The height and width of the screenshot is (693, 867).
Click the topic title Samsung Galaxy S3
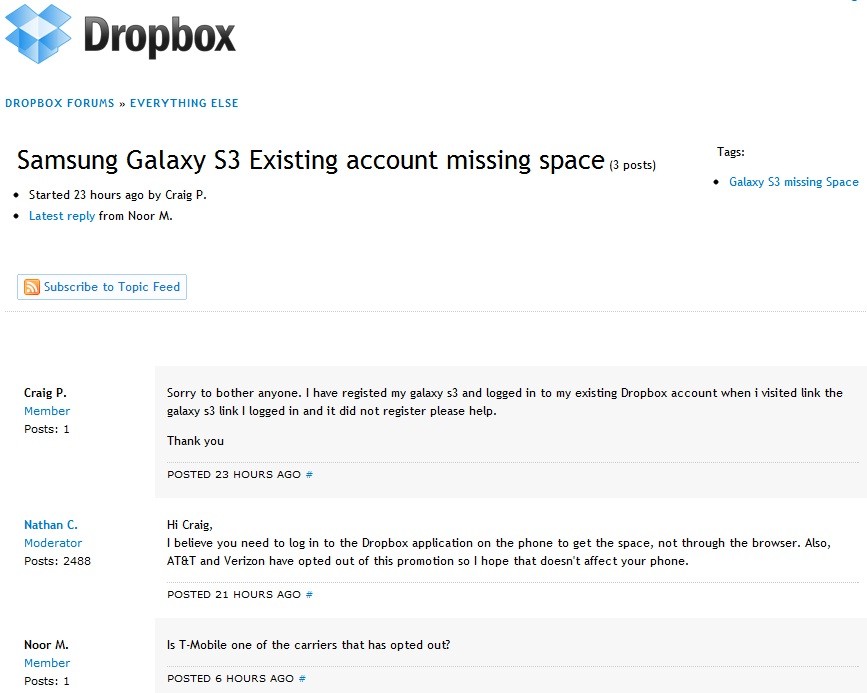tap(311, 160)
